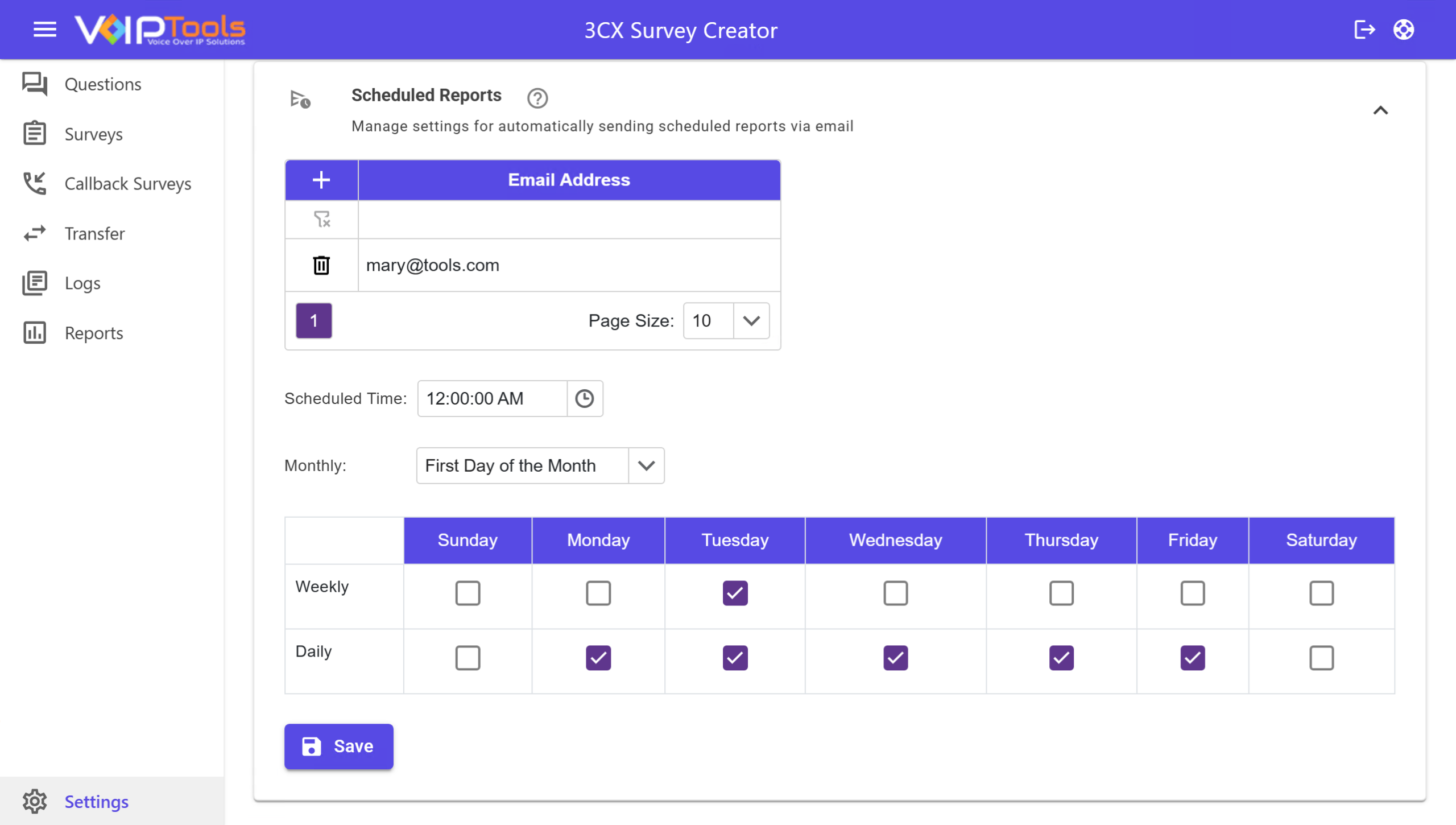This screenshot has width=1456, height=825.
Task: Check Weekly Saturday checkbox
Action: click(x=1321, y=593)
